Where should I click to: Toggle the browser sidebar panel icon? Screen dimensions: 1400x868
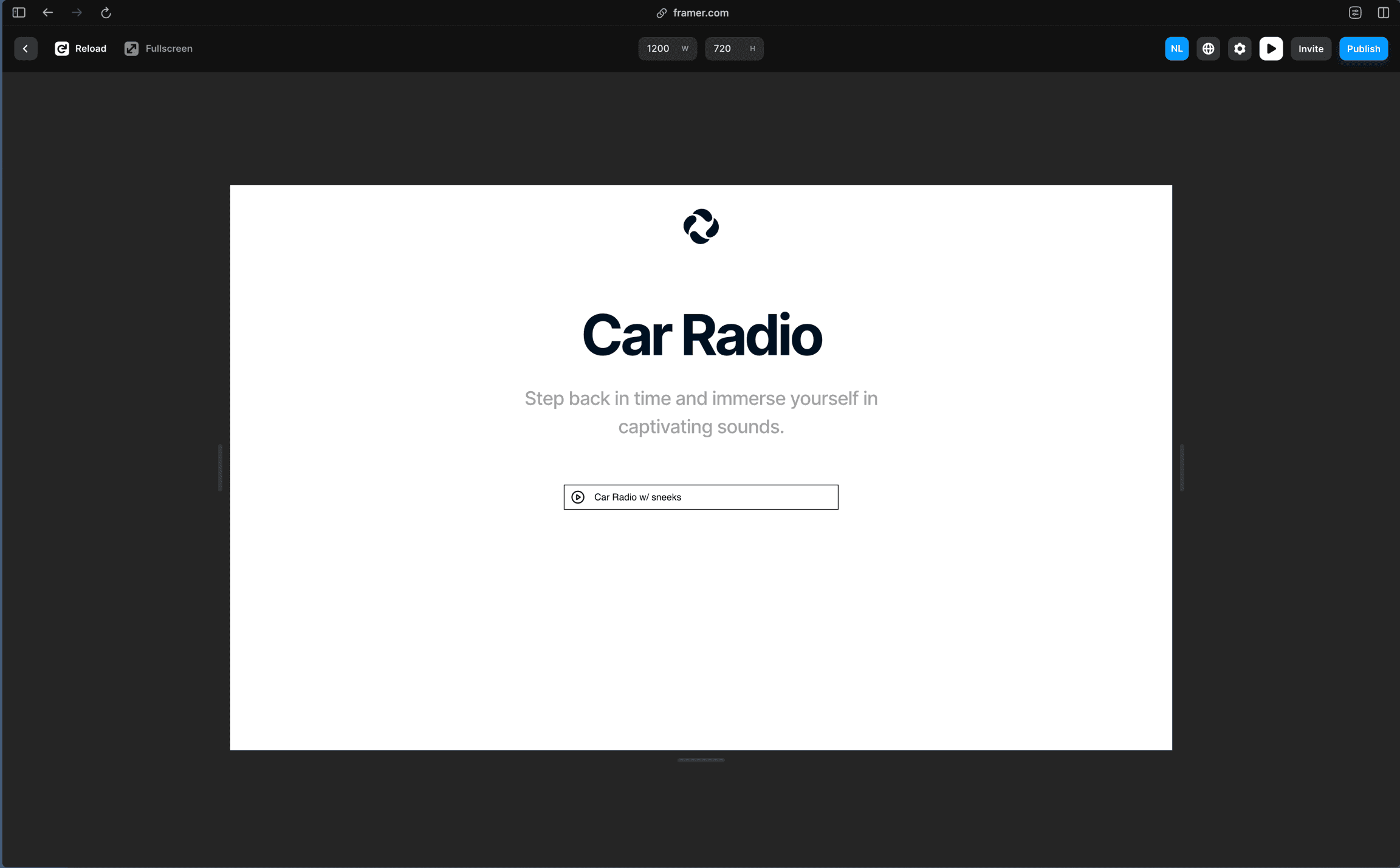[19, 13]
